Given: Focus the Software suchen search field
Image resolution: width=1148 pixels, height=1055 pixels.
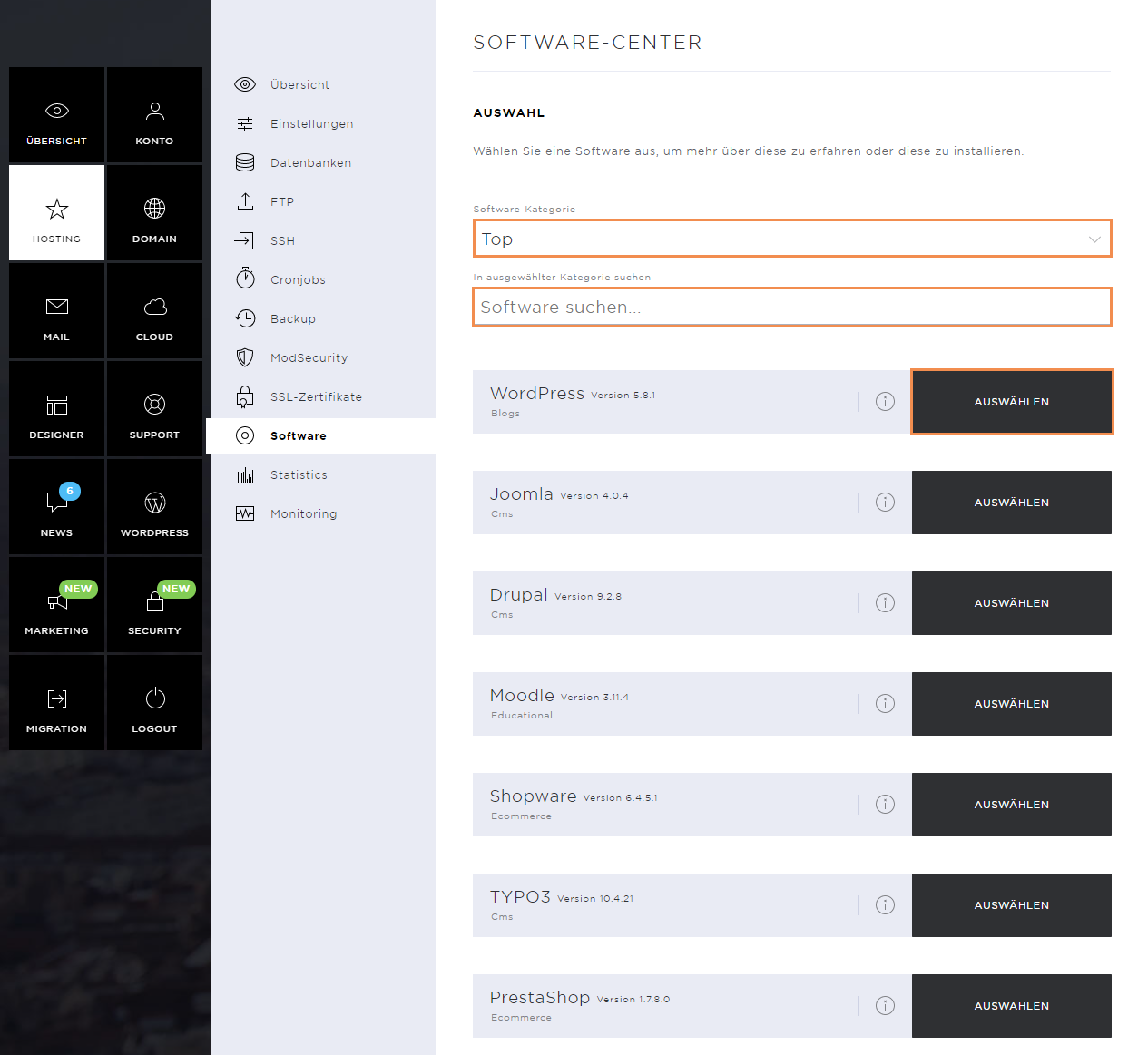Looking at the screenshot, I should [x=792, y=307].
